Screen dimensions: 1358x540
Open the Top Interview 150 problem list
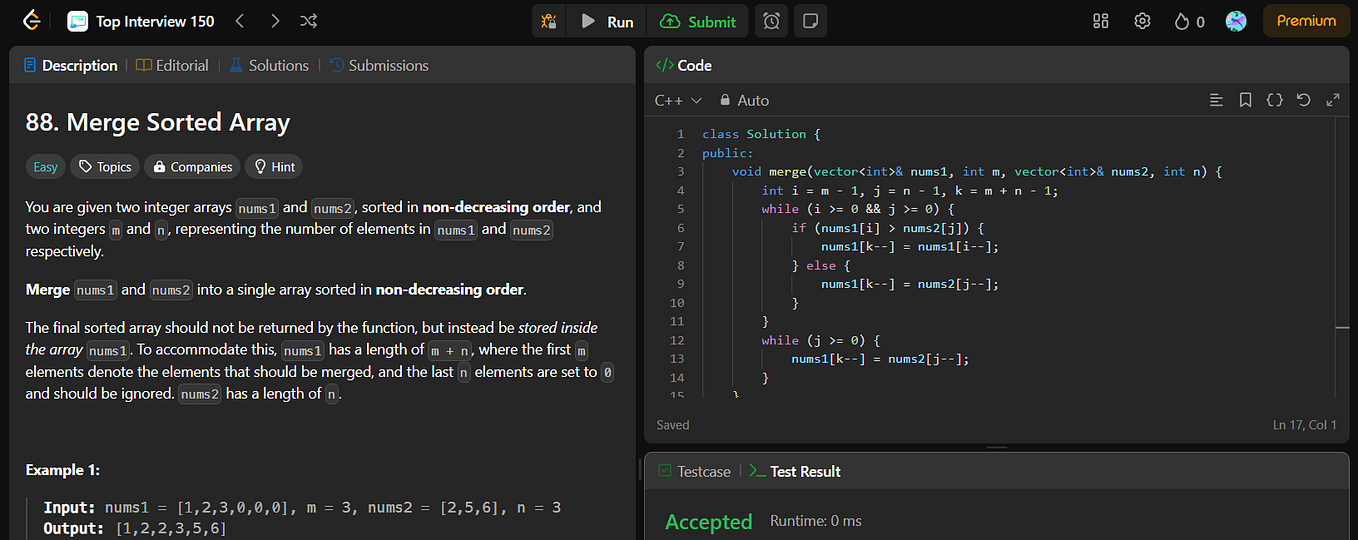pos(140,21)
